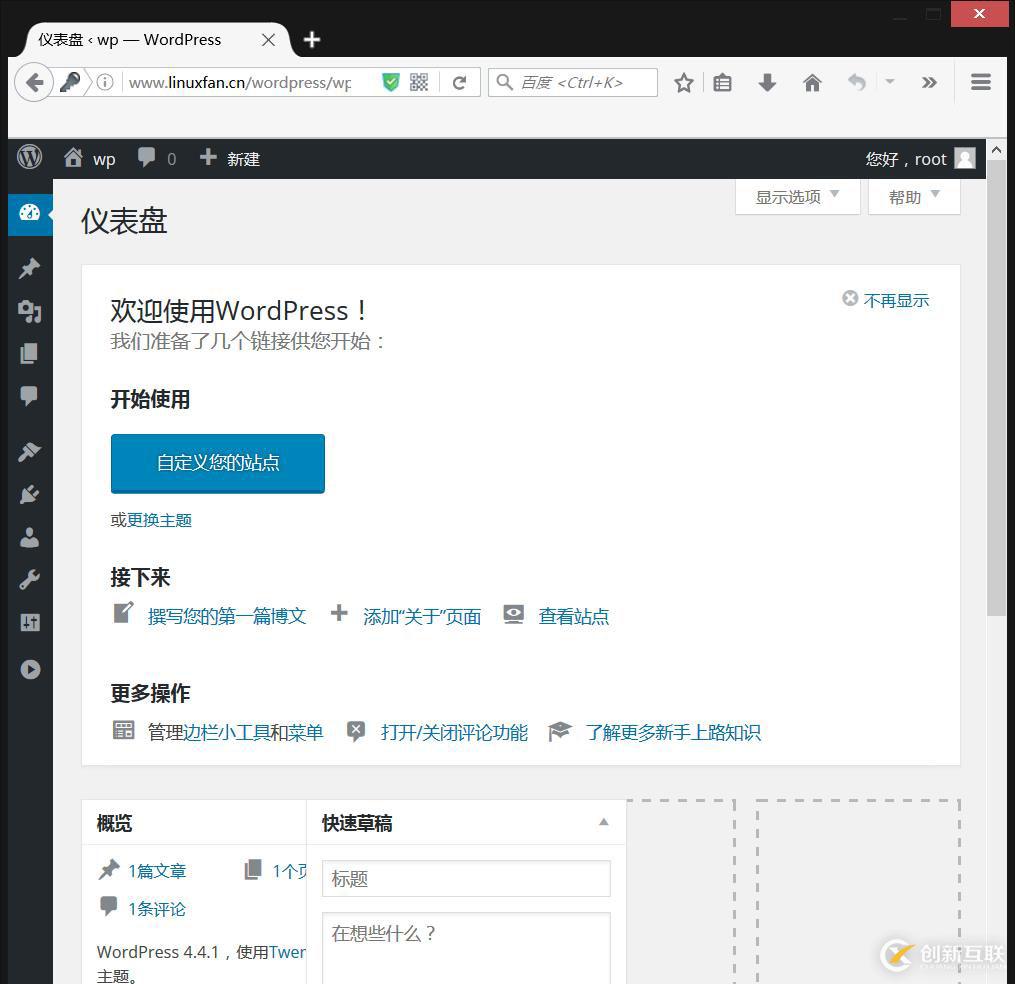Show site information info icon

[105, 82]
